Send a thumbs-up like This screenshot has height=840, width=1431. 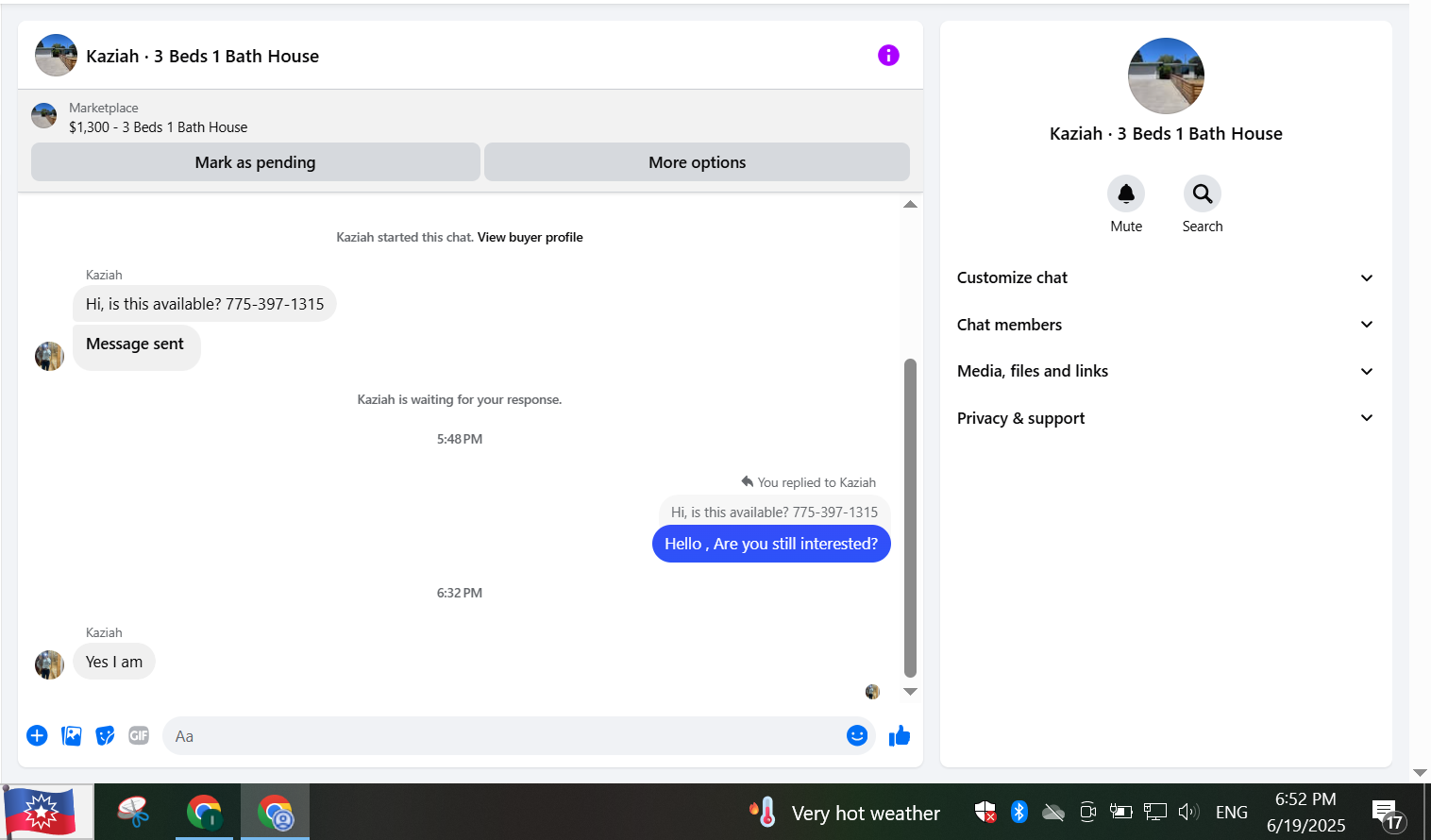(900, 735)
